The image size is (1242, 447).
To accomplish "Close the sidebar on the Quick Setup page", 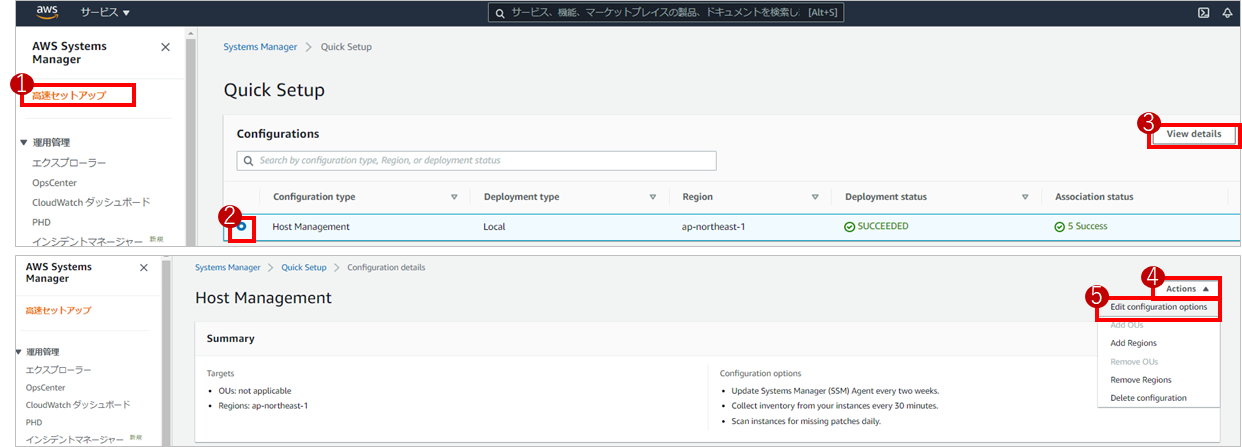I will (165, 47).
